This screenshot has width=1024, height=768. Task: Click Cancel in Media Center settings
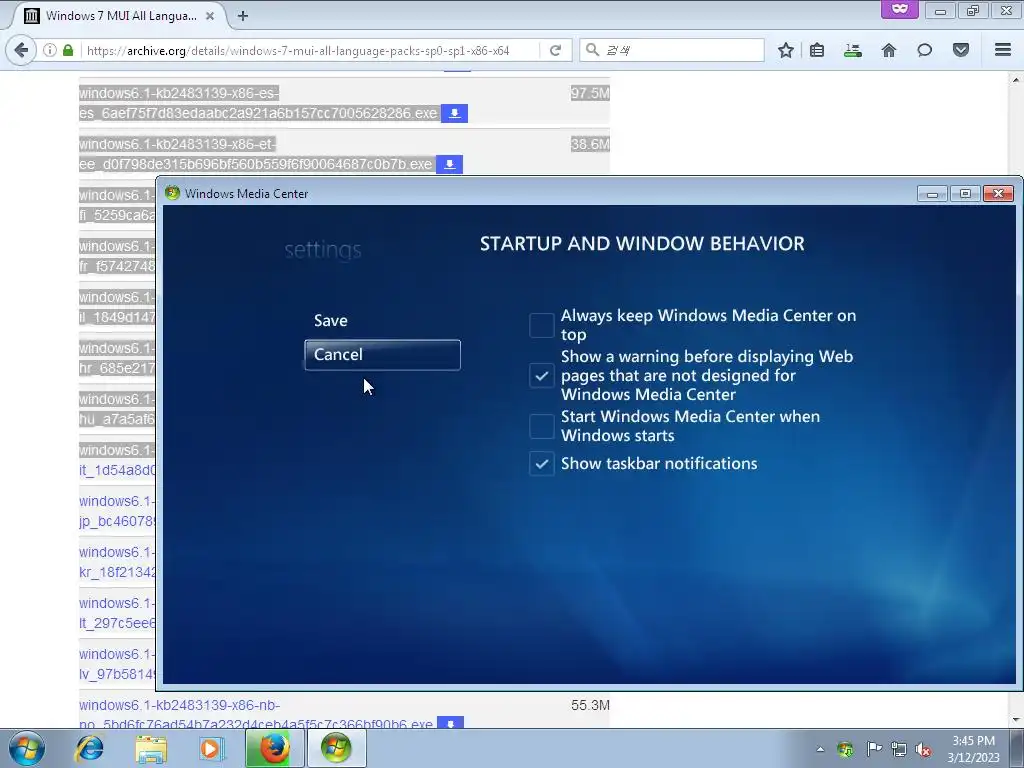point(383,355)
